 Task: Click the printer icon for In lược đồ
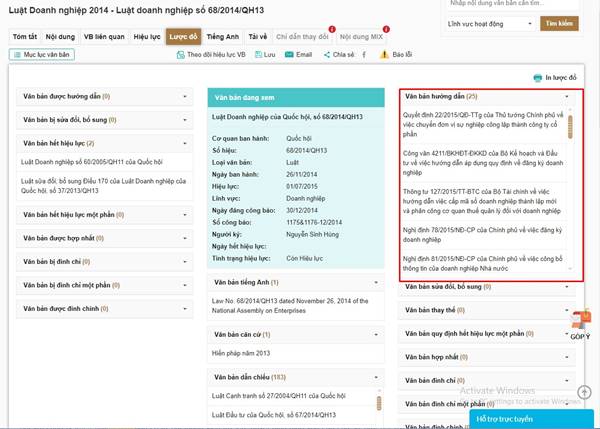539,76
